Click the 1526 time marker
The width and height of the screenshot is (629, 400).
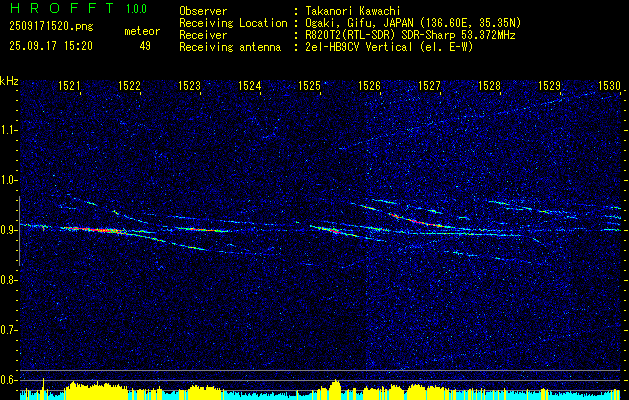[x=369, y=85]
